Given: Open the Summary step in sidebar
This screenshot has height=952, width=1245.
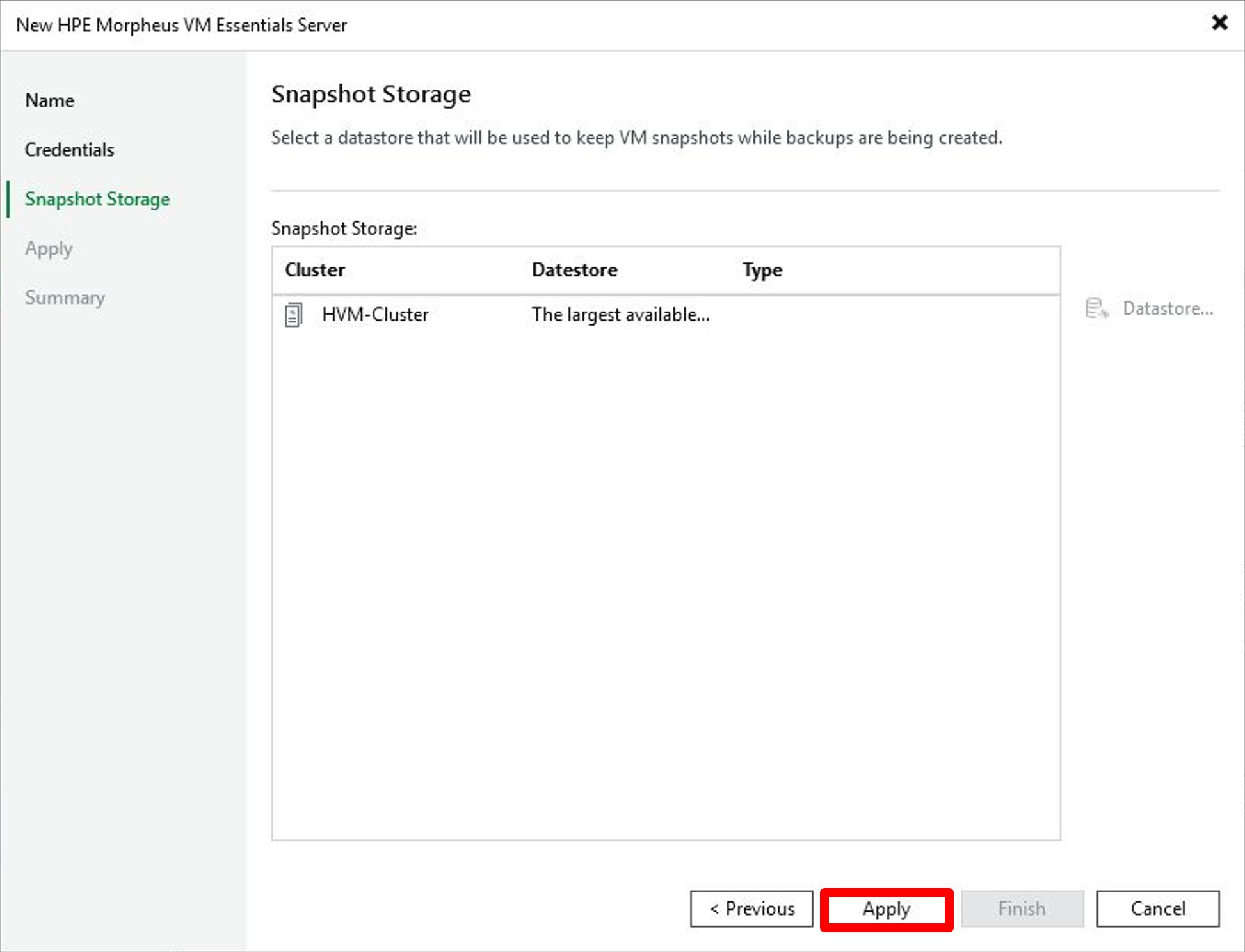Looking at the screenshot, I should point(65,297).
